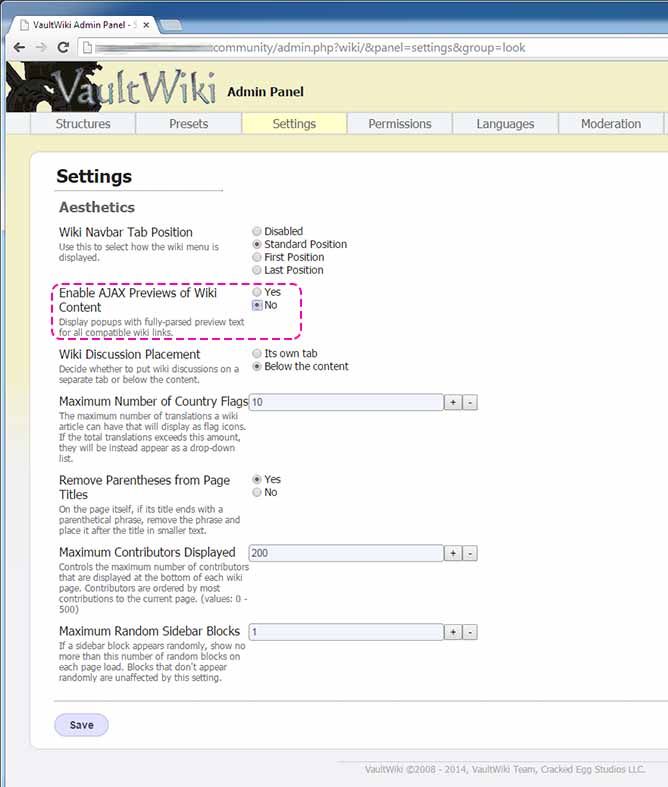Open the Moderation tab

[x=611, y=123]
